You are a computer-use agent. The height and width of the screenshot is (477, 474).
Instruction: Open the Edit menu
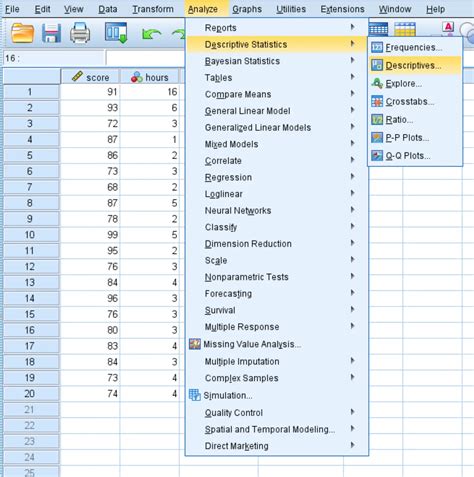(x=43, y=9)
